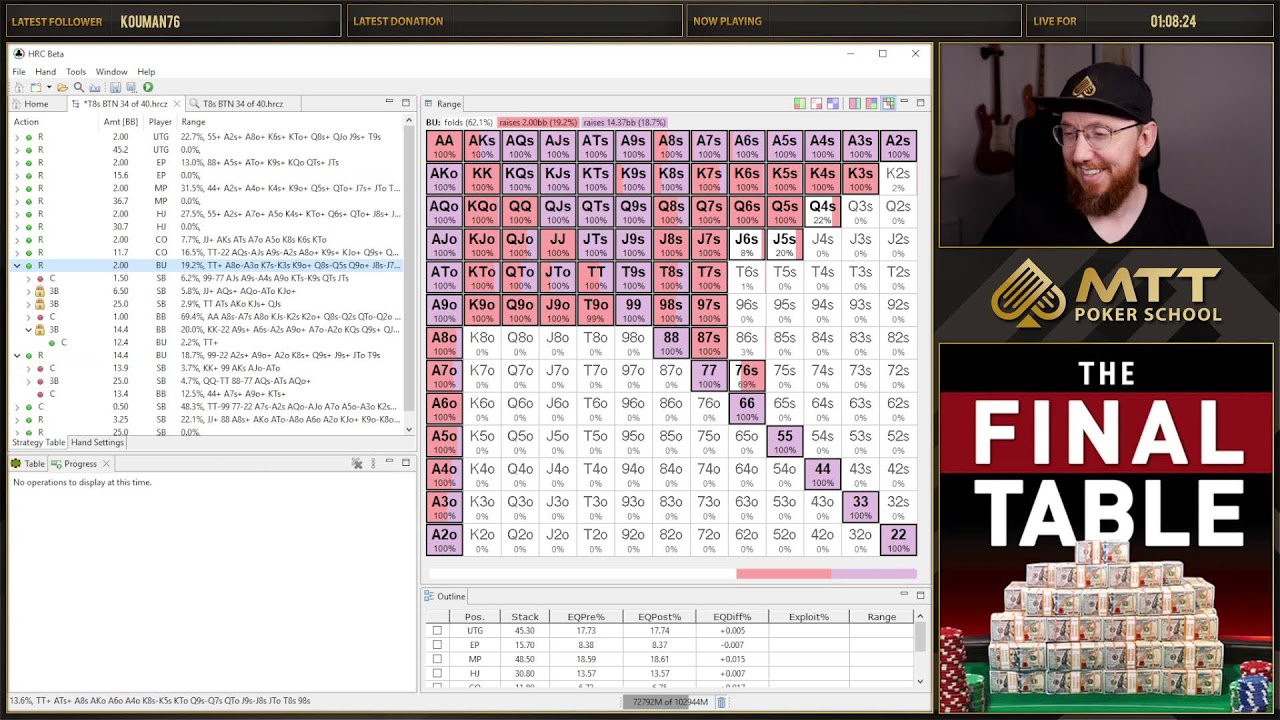
Task: Click the magnifier search toolbar icon
Action: coord(79,87)
